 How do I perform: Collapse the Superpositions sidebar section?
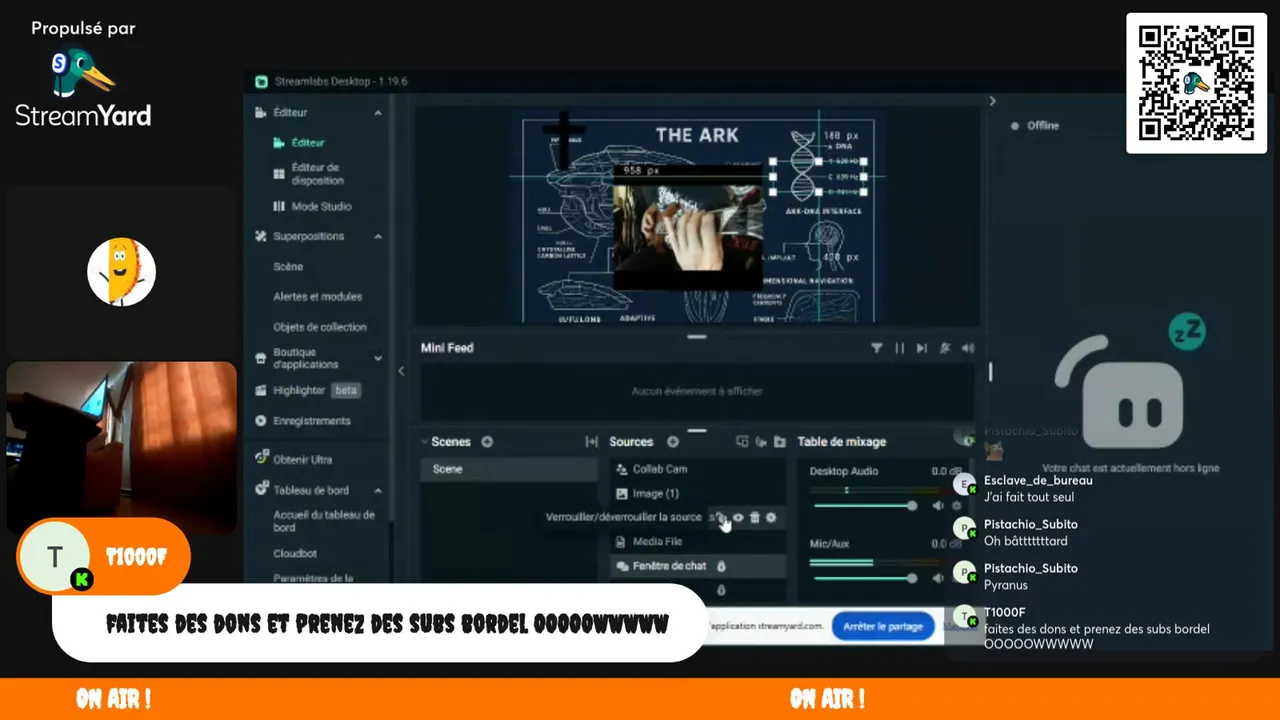coord(378,237)
